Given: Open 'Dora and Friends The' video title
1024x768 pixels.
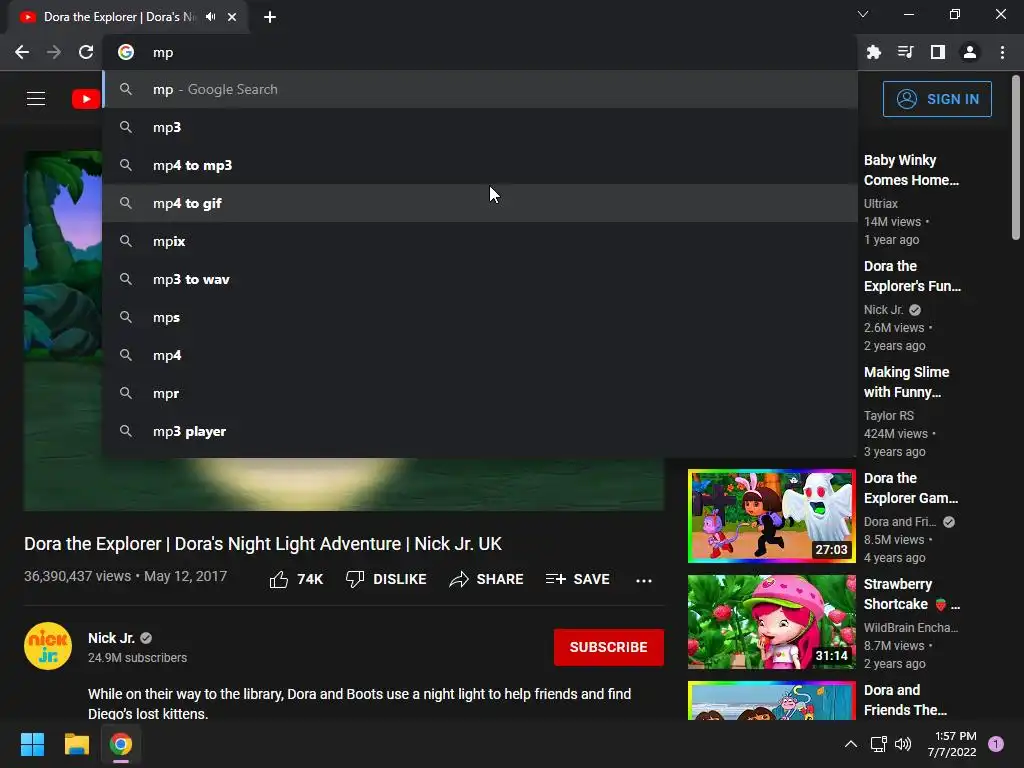Looking at the screenshot, I should (905, 700).
